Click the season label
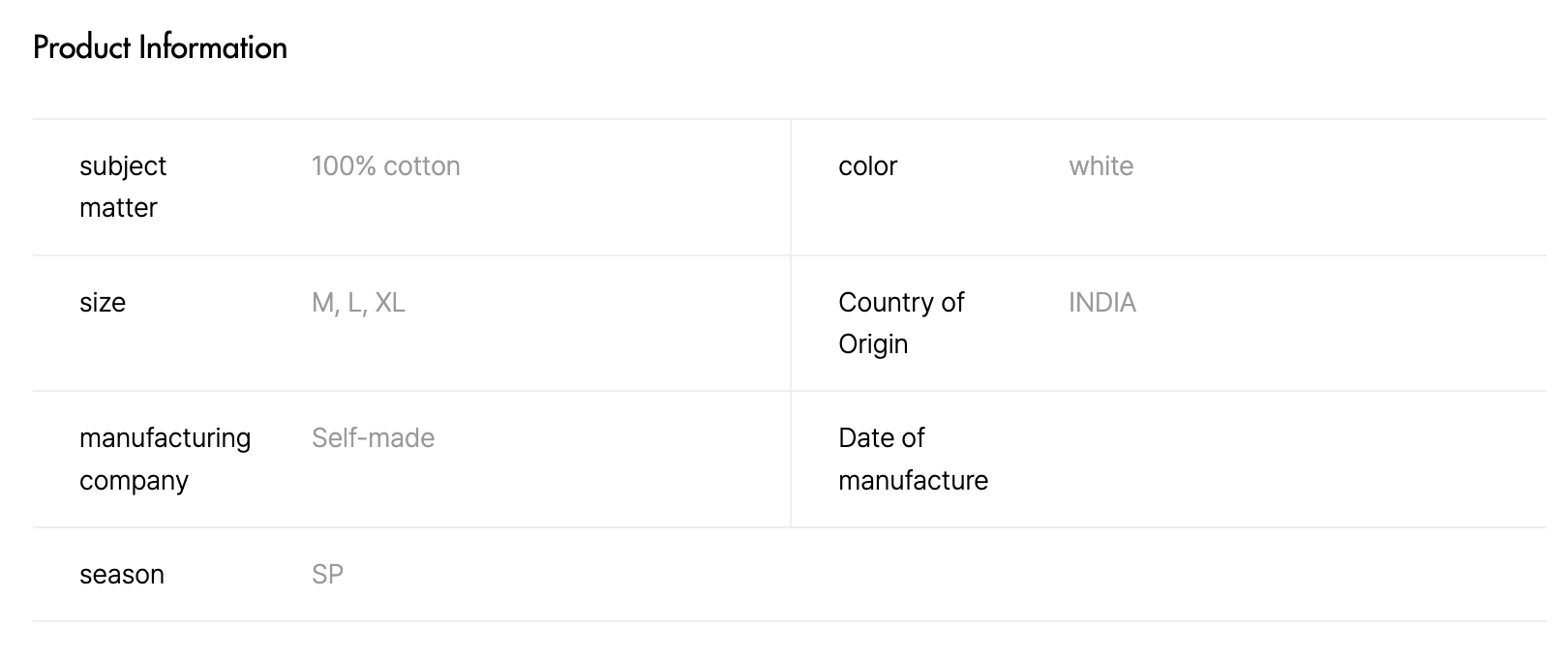The height and width of the screenshot is (658, 1568). 122,575
